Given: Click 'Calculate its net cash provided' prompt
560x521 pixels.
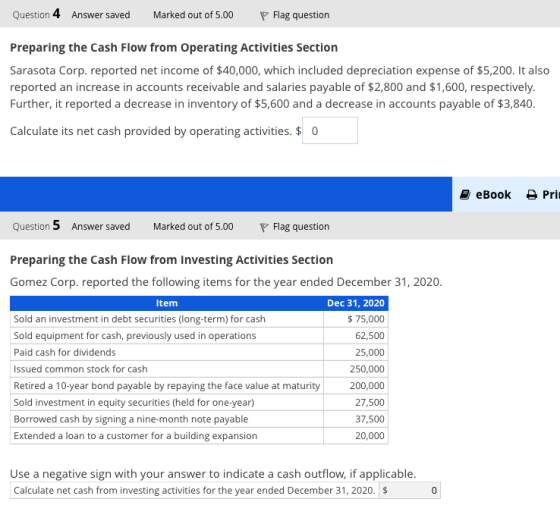Looking at the screenshot, I should (x=151, y=131).
